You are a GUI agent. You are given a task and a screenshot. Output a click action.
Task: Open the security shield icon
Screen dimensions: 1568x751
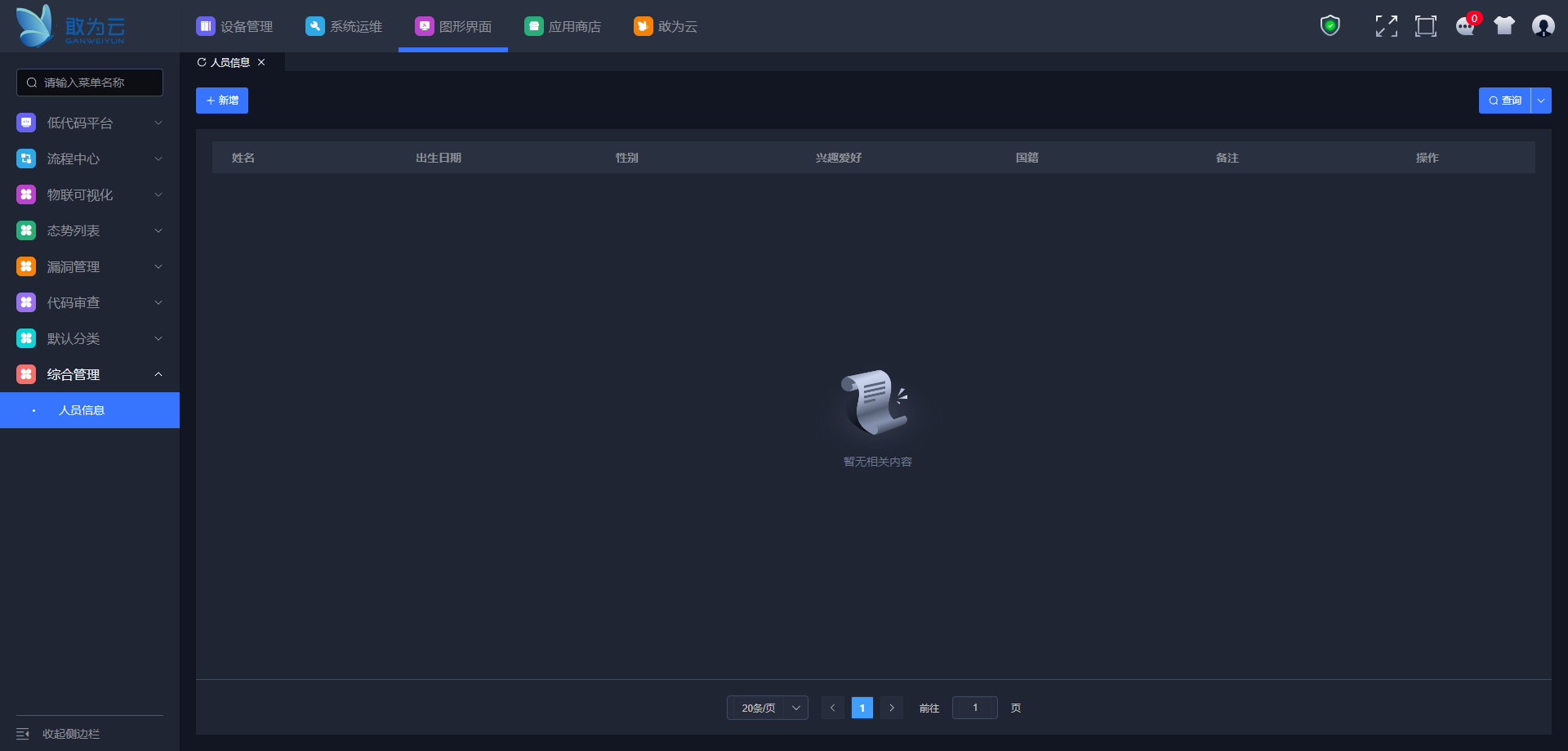coord(1330,26)
